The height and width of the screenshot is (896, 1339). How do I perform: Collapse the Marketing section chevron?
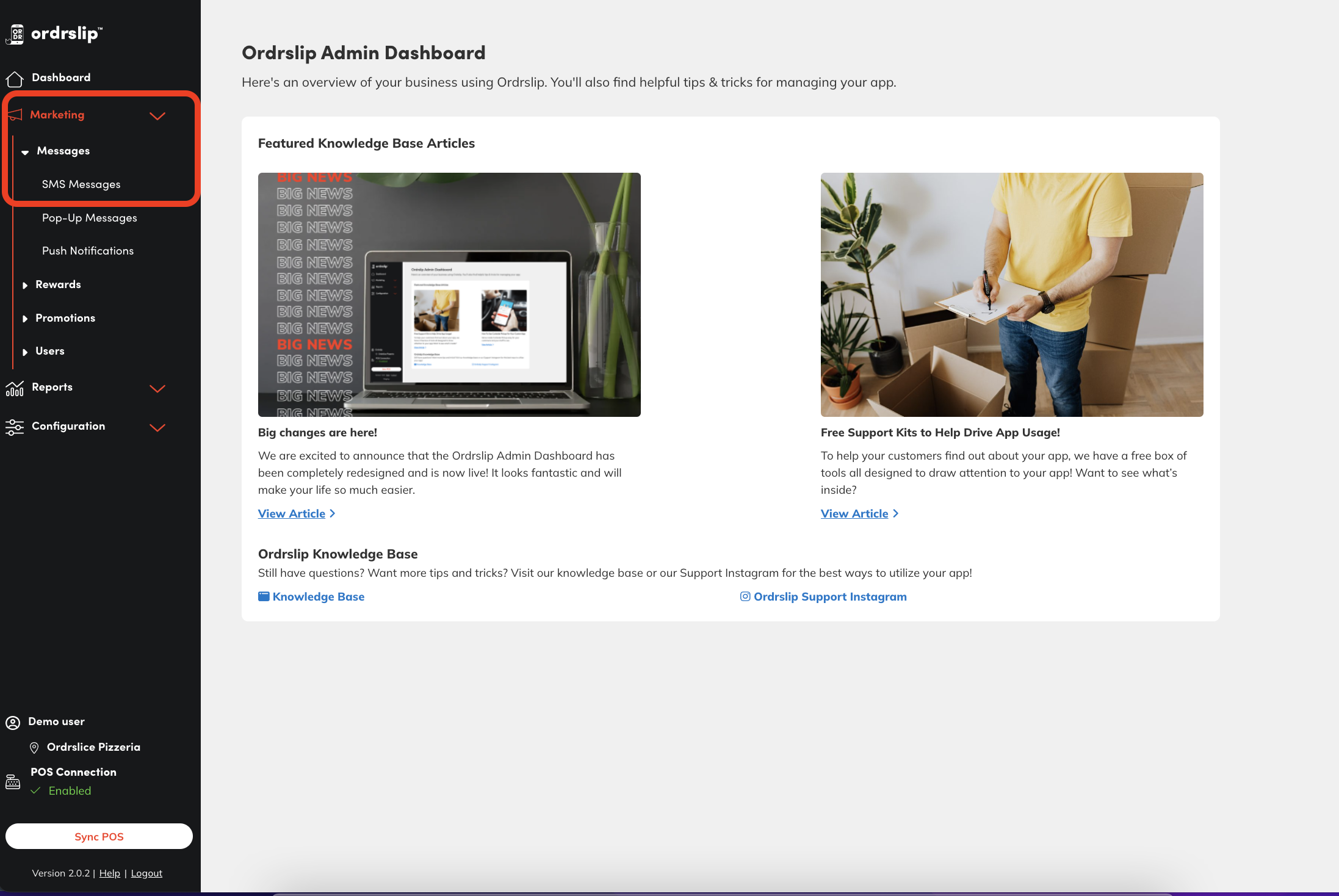157,116
